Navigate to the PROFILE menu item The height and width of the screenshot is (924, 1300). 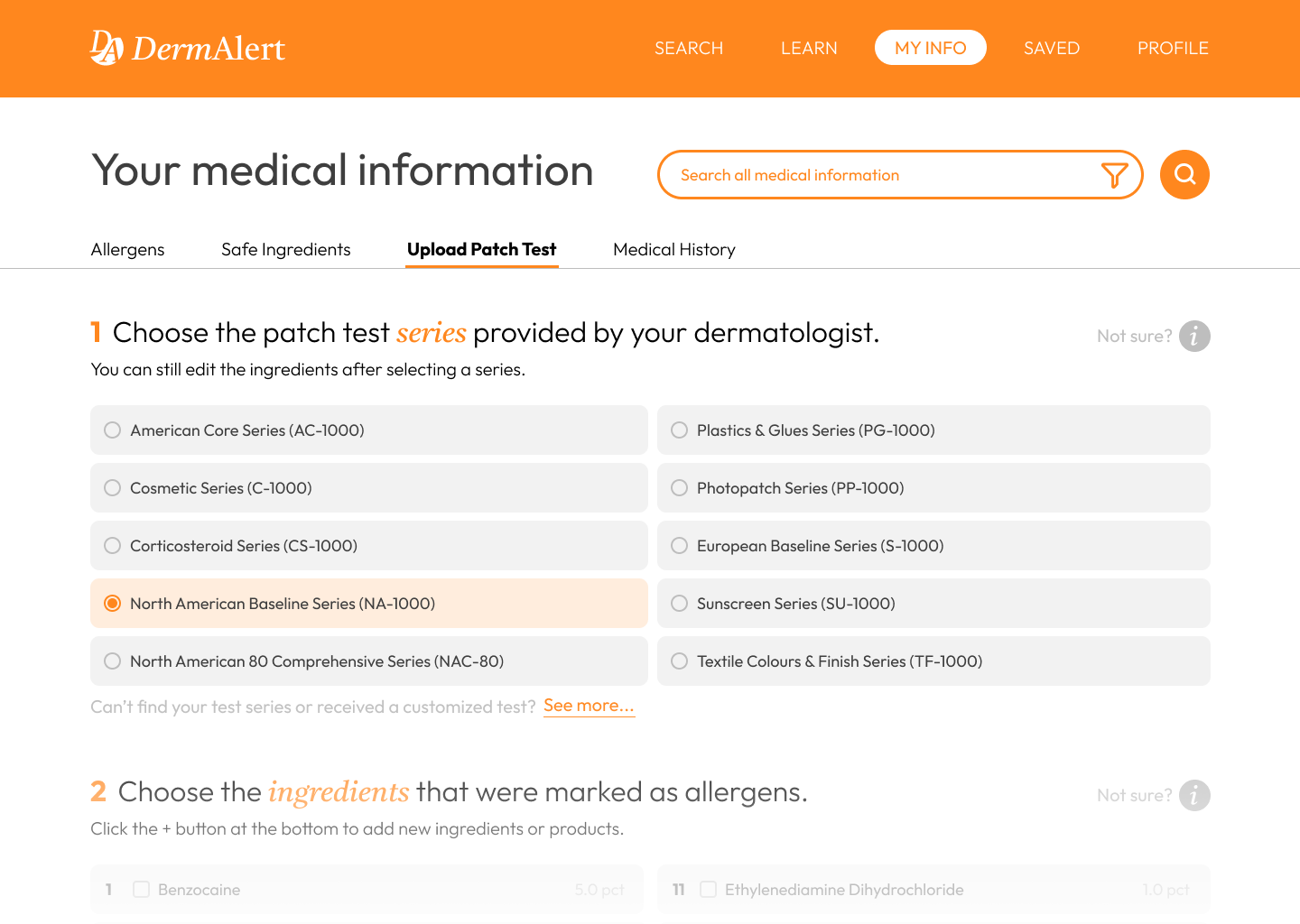pyautogui.click(x=1172, y=49)
